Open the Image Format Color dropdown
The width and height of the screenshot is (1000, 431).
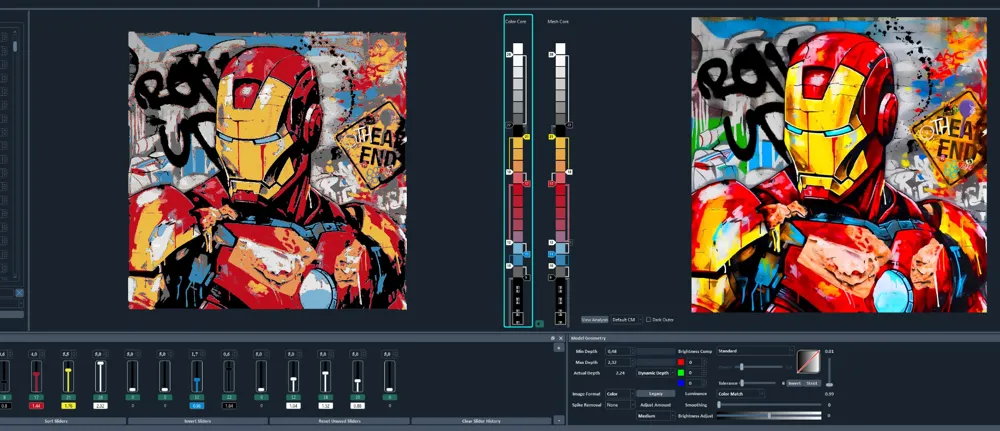pos(620,394)
